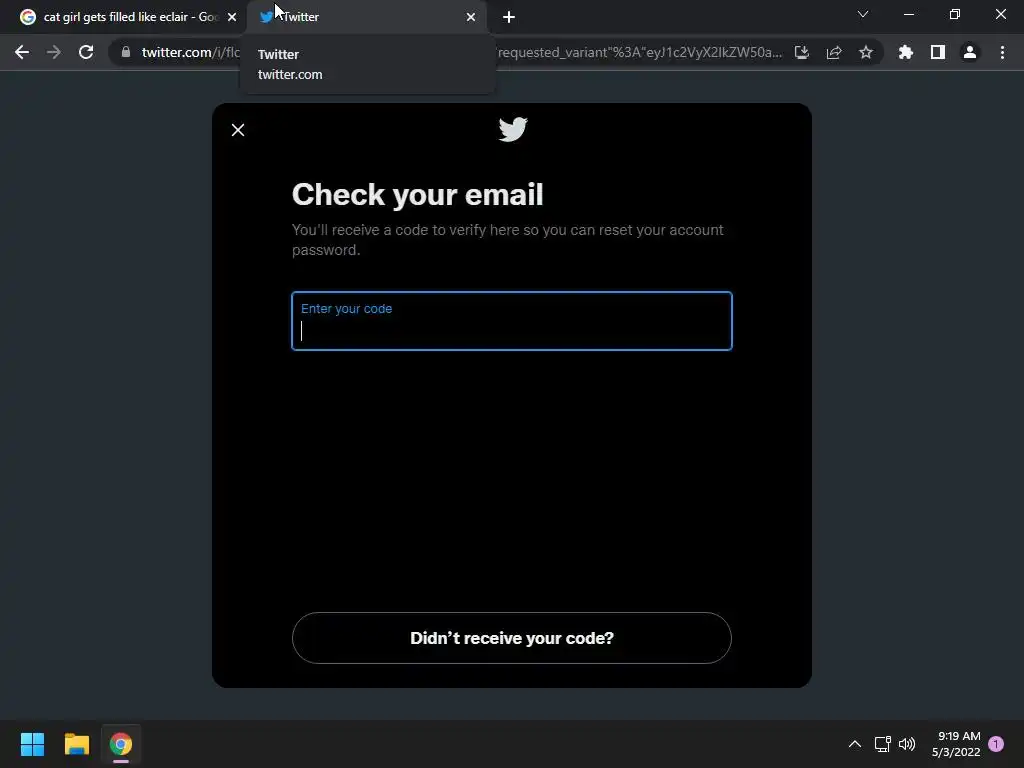Focus the Enter your code field

coord(512,321)
